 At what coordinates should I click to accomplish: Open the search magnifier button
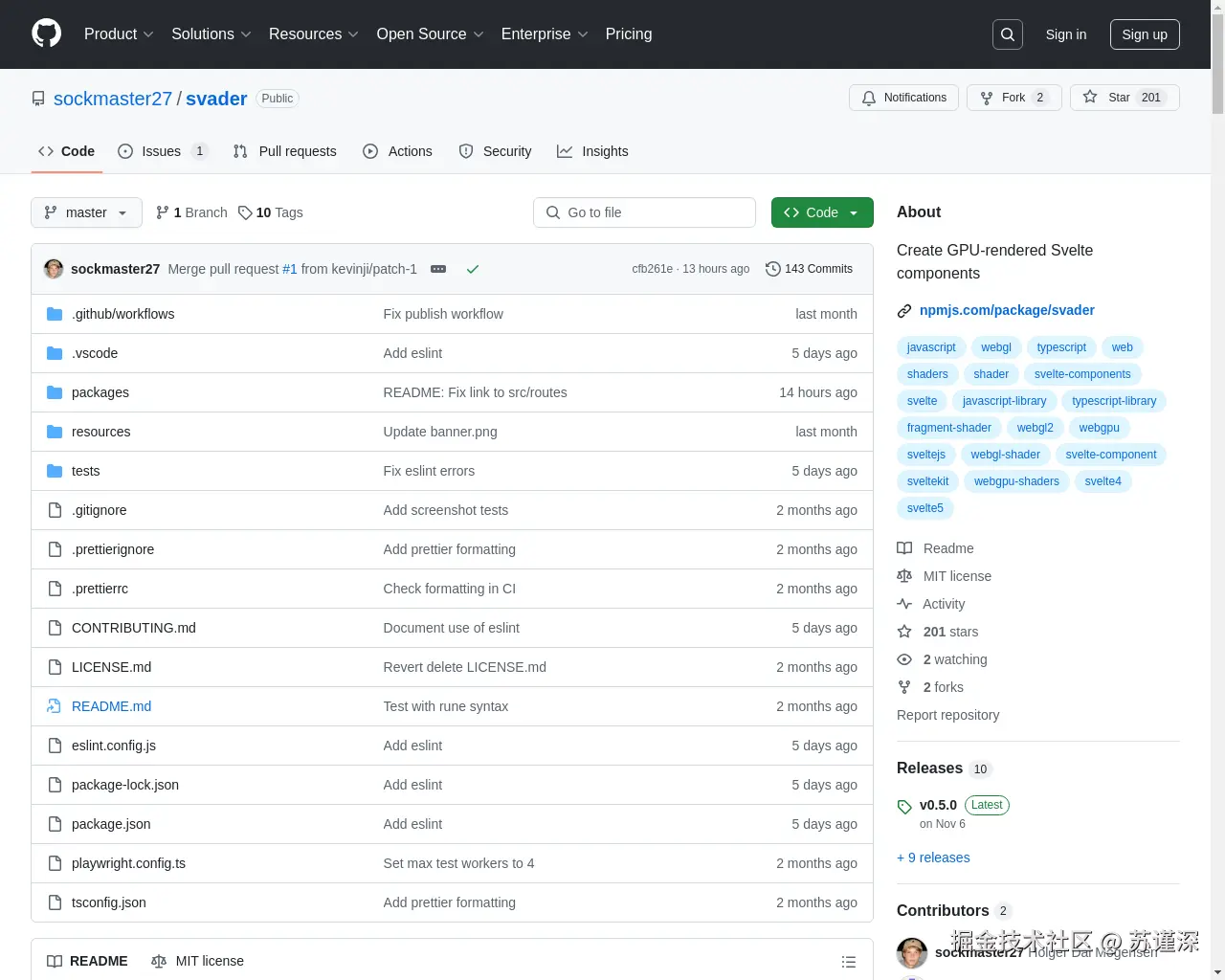point(1008,34)
